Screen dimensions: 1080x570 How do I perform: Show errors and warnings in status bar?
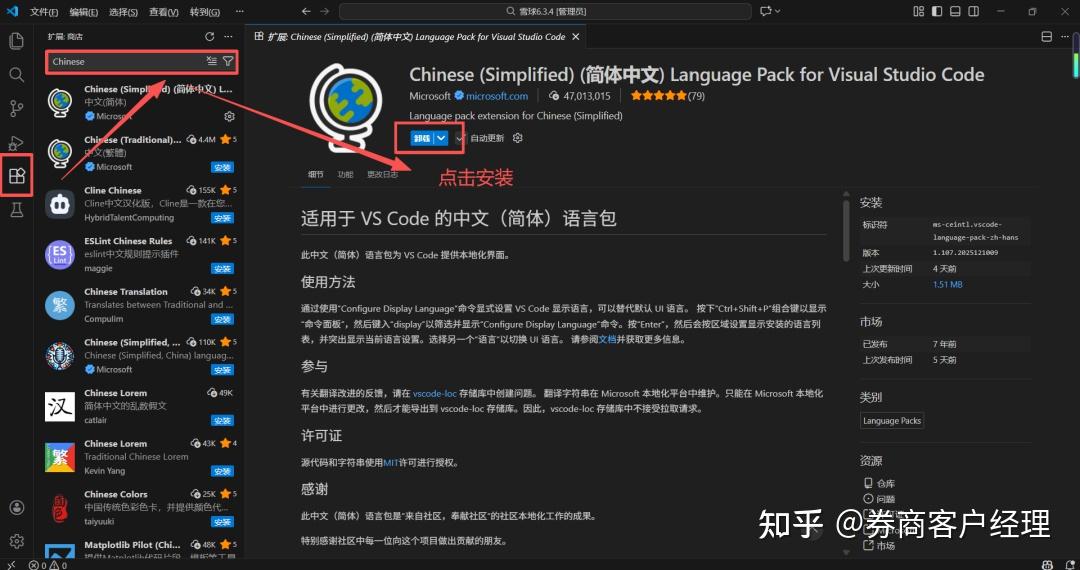pyautogui.click(x=48, y=565)
